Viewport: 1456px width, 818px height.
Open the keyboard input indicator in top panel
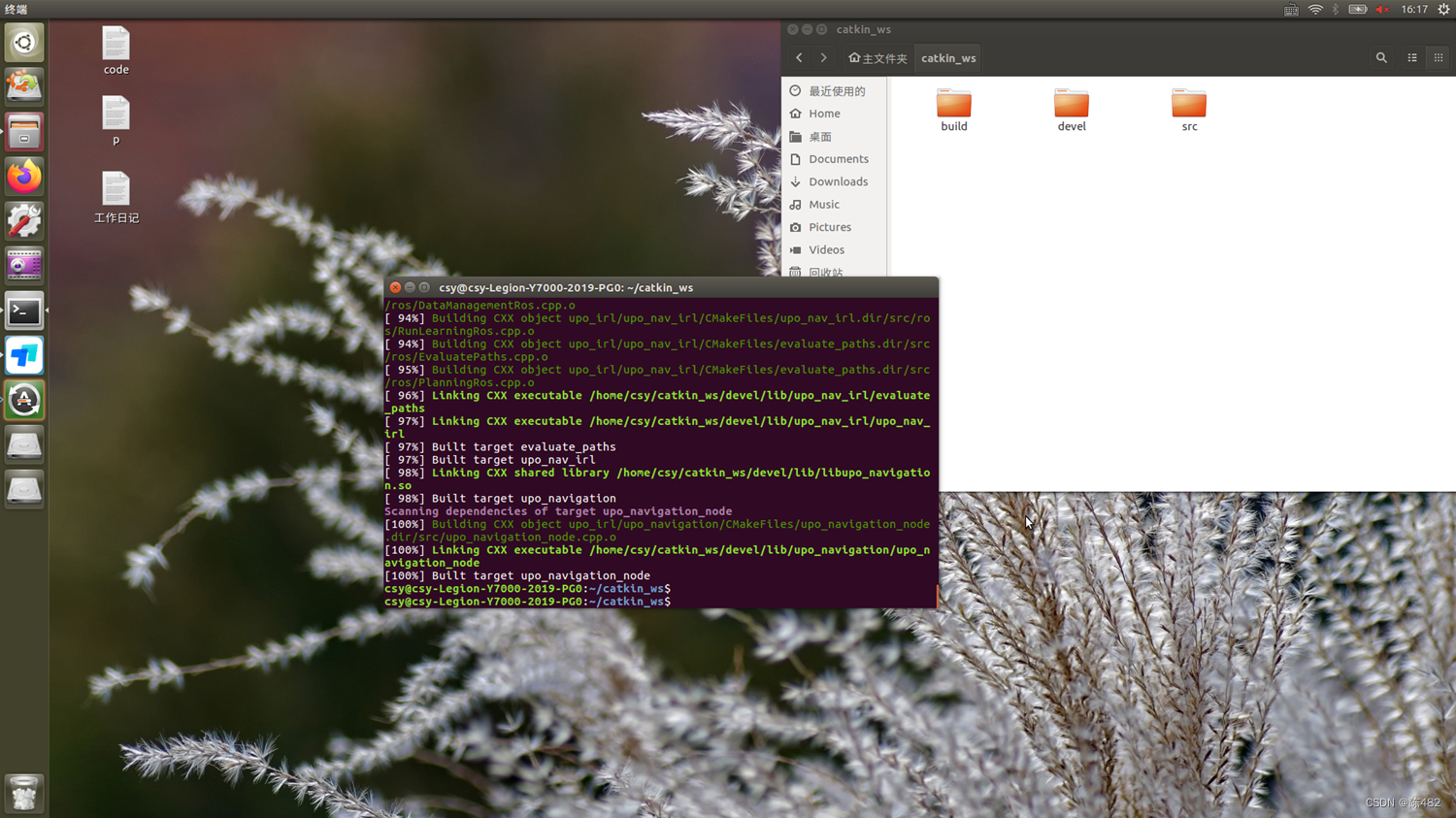pos(1291,10)
